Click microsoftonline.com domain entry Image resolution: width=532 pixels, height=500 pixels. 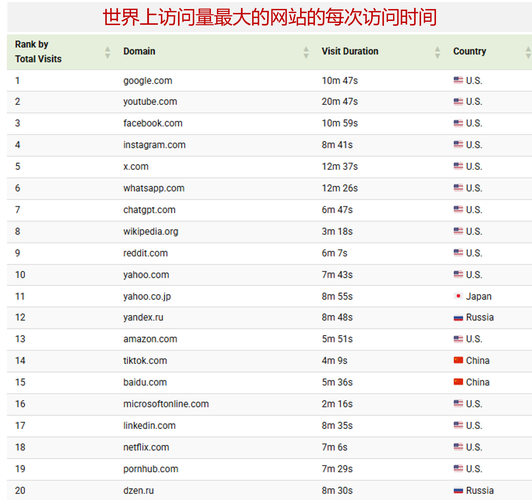point(166,404)
